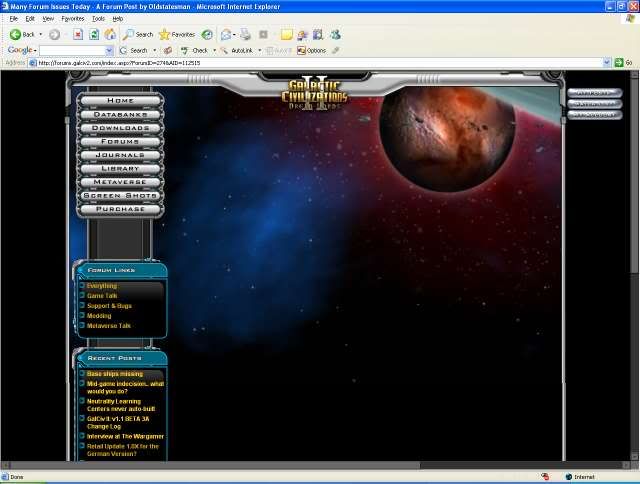The image size is (640, 484).
Task: Open the Everything forum link
Action: (x=102, y=286)
